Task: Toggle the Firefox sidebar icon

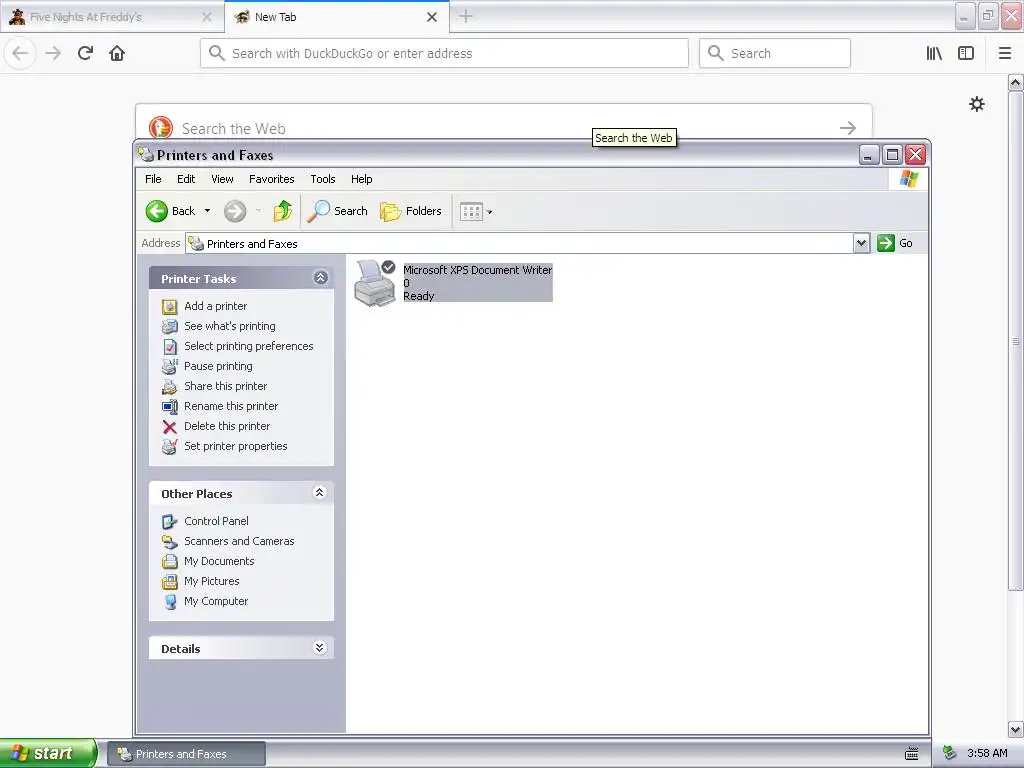Action: click(966, 54)
